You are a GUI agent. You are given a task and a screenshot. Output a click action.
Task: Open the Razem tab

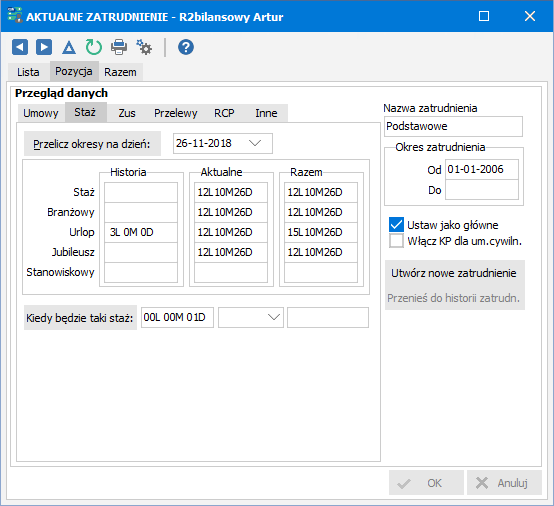pyautogui.click(x=120, y=72)
